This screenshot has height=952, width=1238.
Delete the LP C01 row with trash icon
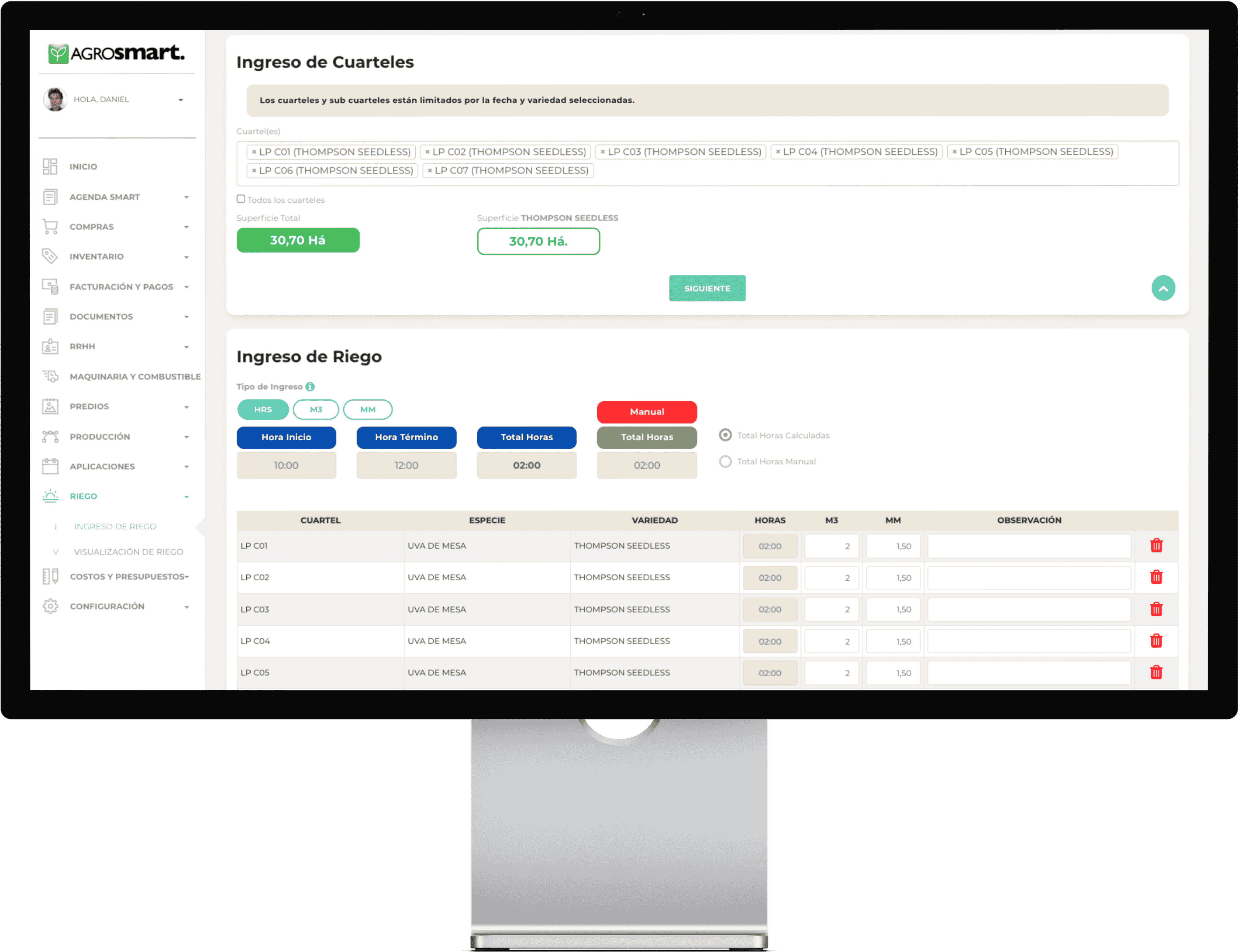1156,546
